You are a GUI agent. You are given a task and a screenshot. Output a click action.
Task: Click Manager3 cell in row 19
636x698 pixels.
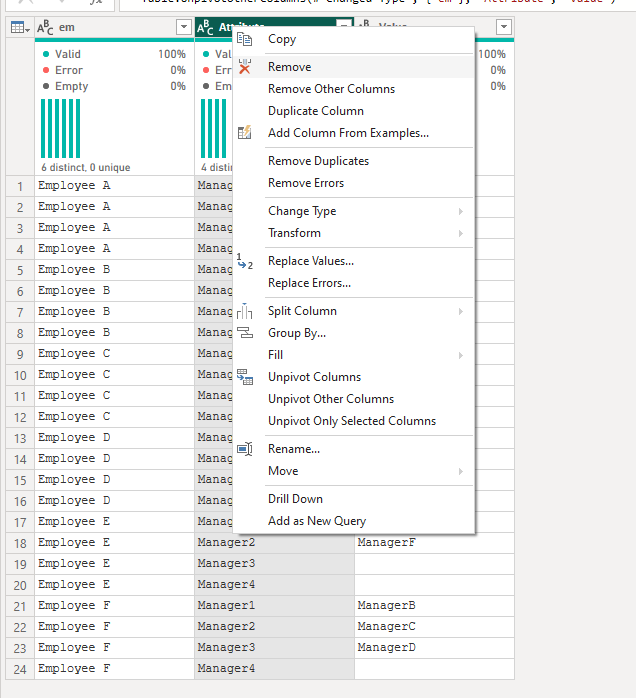click(x=274, y=564)
